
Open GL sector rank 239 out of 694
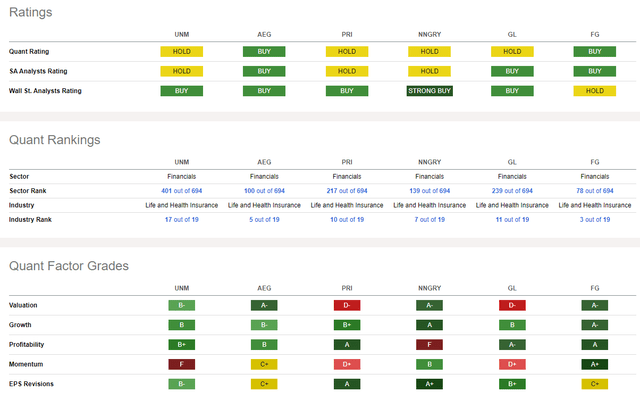point(512,191)
